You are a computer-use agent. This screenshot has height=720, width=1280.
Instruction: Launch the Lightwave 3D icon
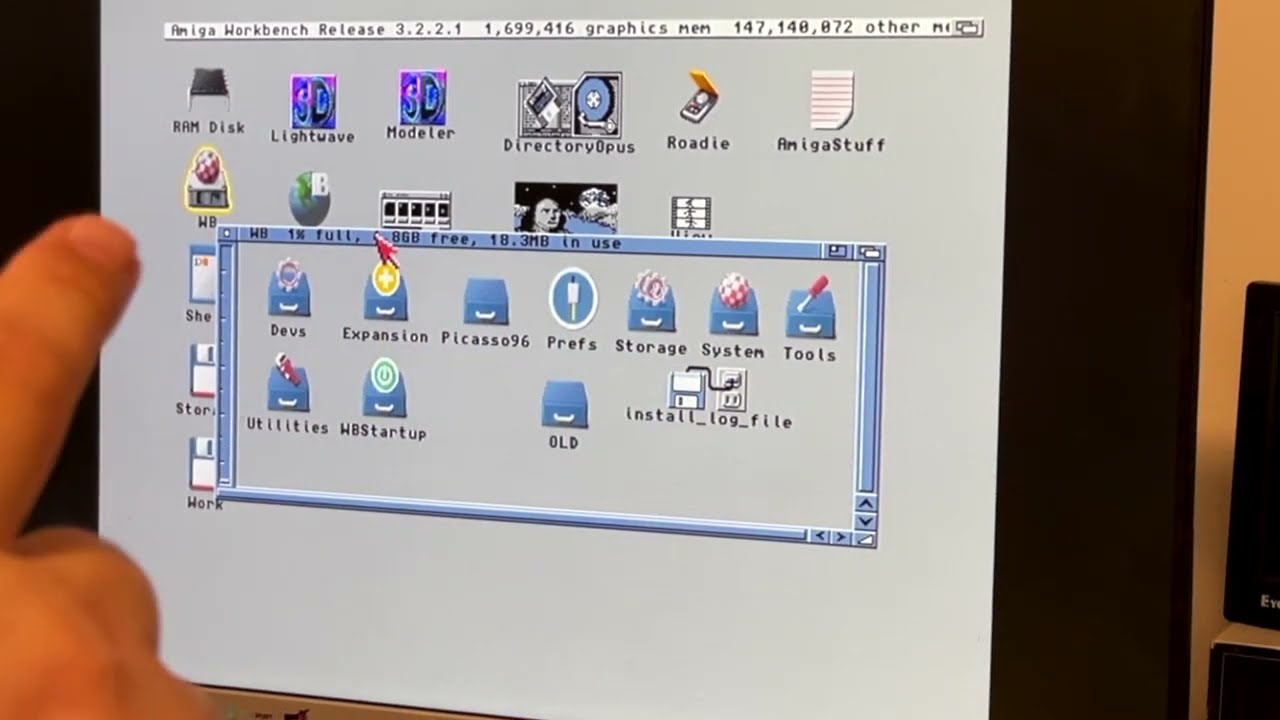(313, 100)
